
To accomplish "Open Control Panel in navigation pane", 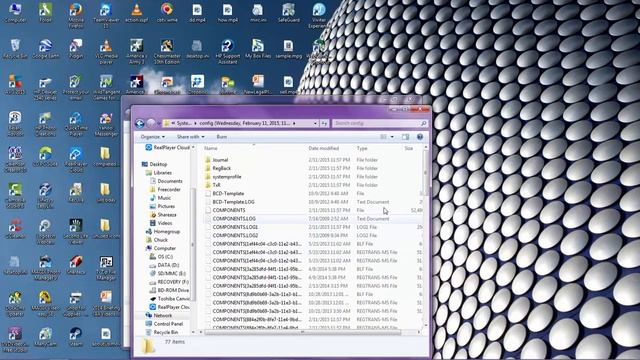I will pos(168,324).
